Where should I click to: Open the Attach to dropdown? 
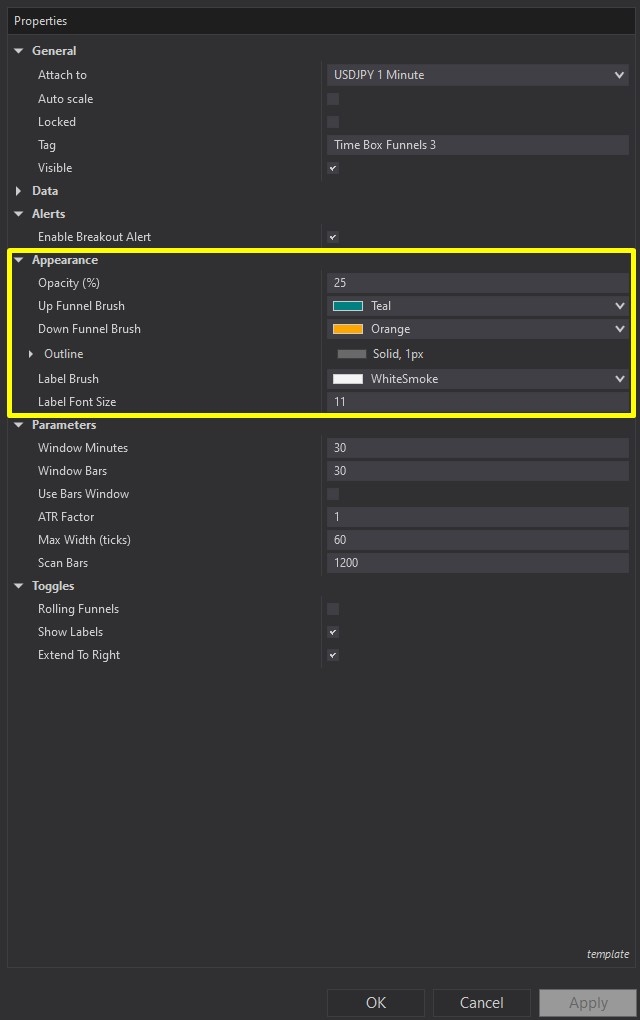pos(477,75)
